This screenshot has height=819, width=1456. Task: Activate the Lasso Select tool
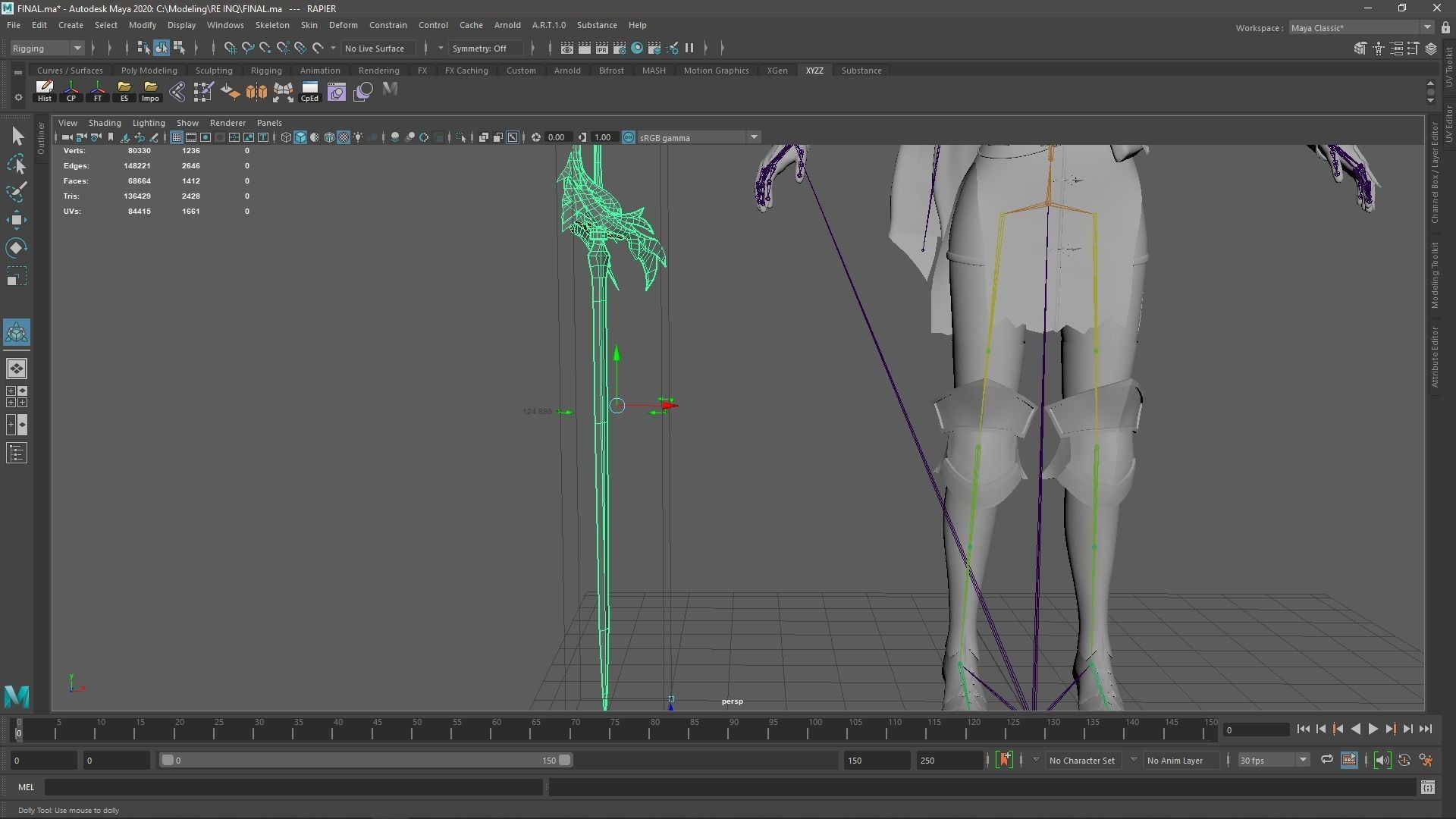[x=17, y=165]
